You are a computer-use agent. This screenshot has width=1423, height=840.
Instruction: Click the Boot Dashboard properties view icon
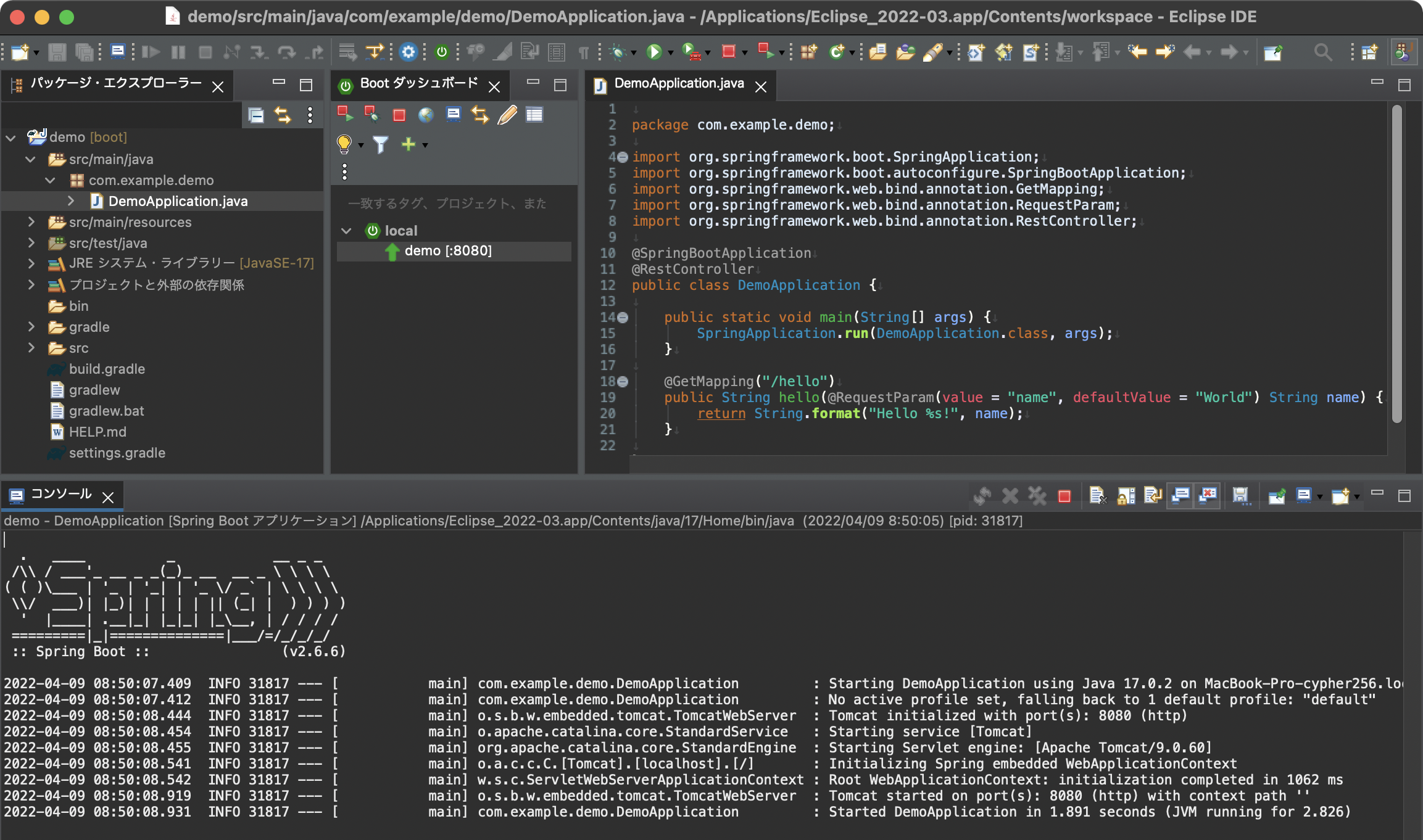click(534, 115)
